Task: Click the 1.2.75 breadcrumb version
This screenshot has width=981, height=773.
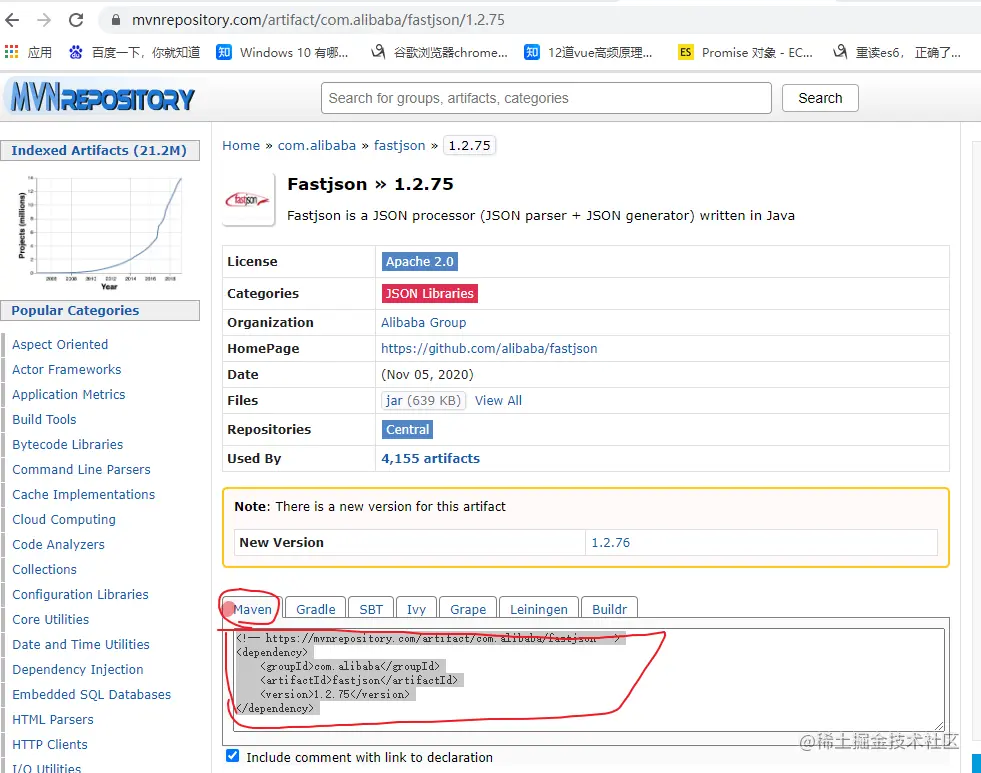Action: (469, 146)
